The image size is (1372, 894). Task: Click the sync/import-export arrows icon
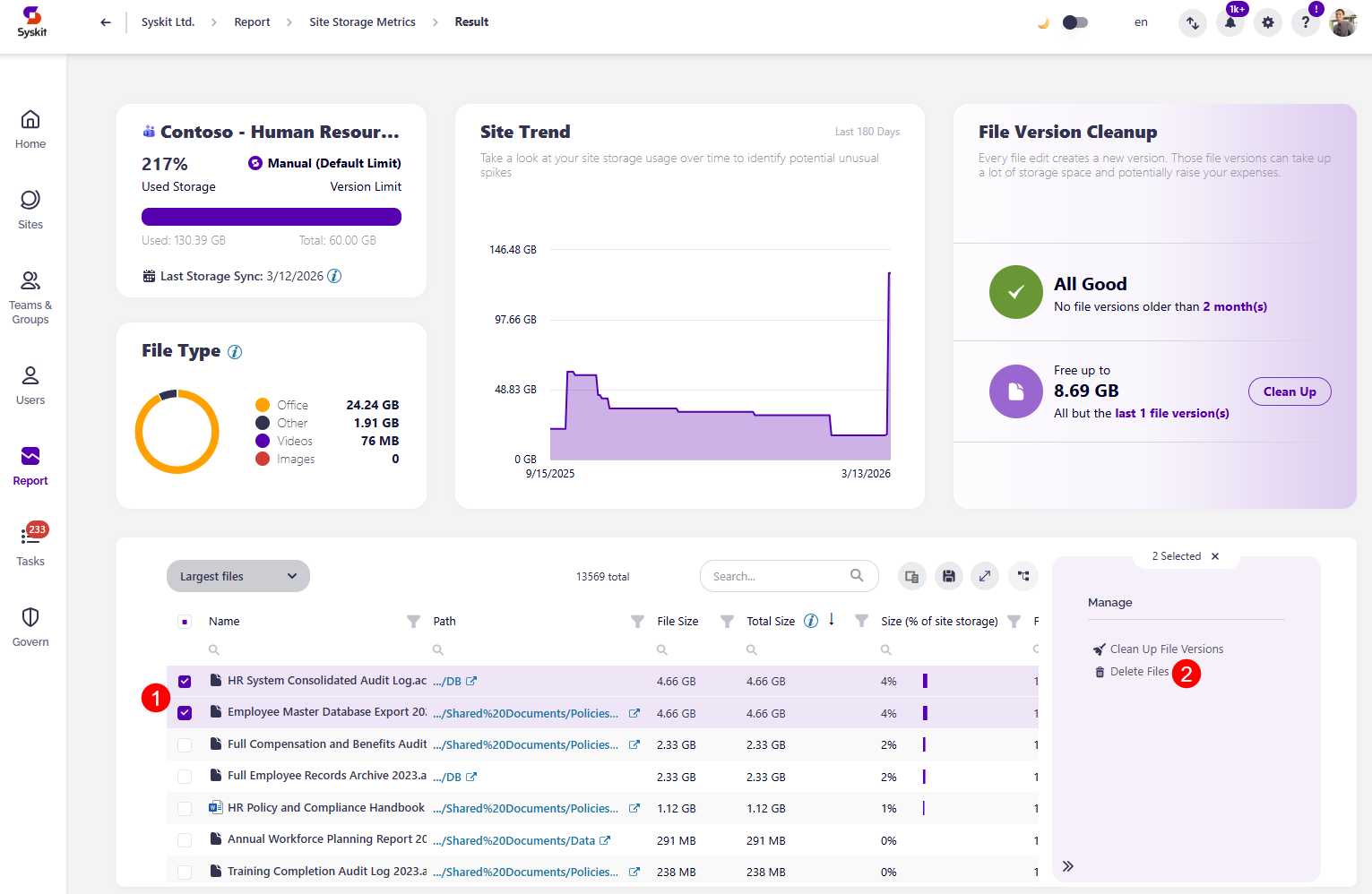pos(1193,22)
